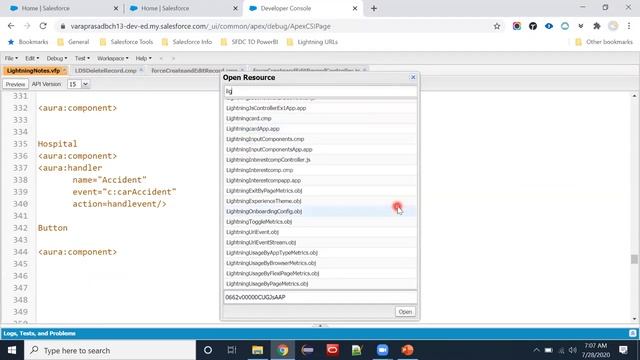Select LightningInterestcompController.js in the list
The width and height of the screenshot is (640, 360).
coord(320,160)
